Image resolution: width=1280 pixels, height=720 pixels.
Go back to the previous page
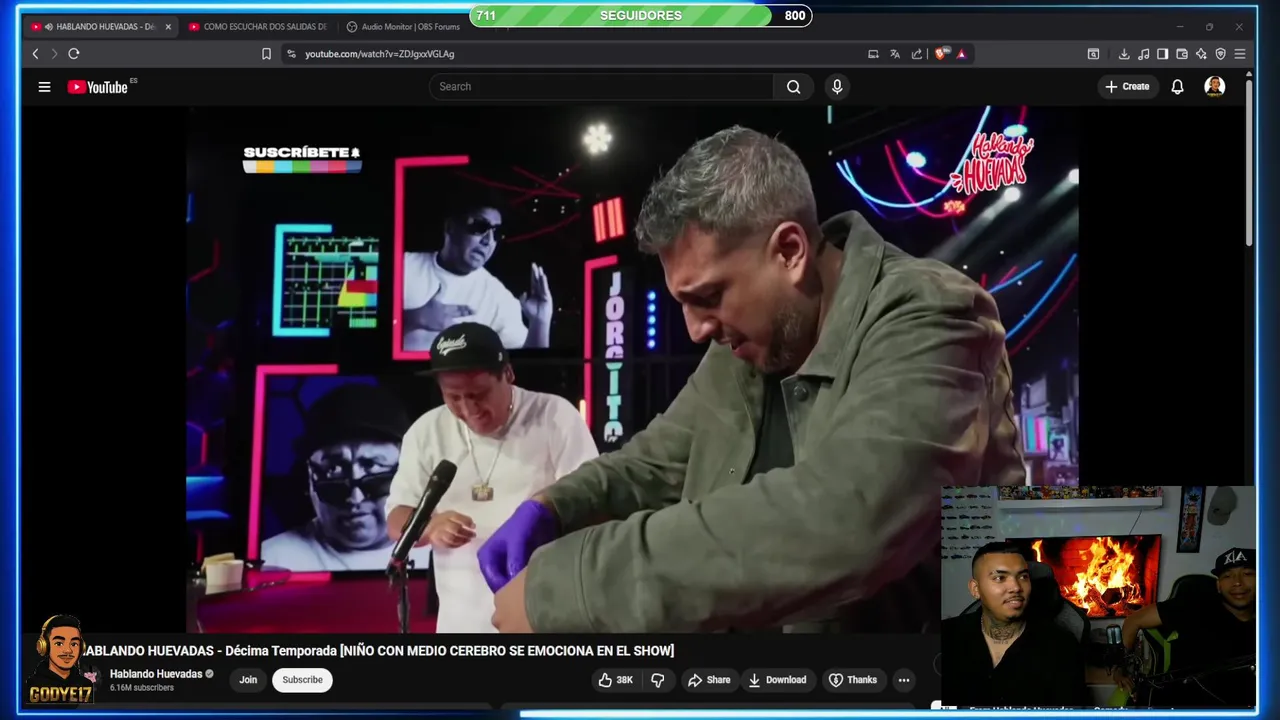(35, 54)
